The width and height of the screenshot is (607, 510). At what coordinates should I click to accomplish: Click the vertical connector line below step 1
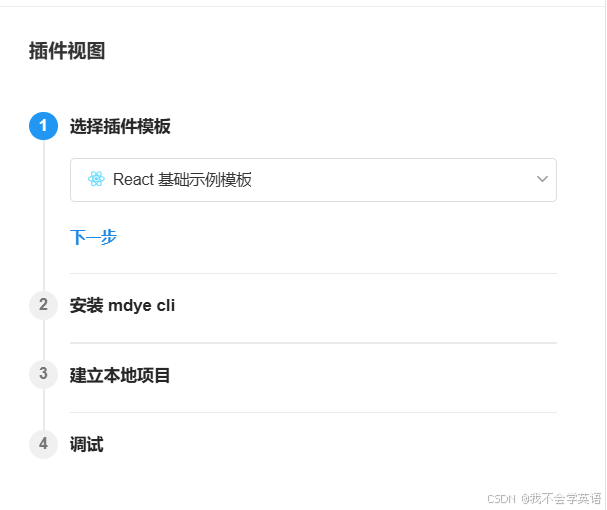coord(44,215)
